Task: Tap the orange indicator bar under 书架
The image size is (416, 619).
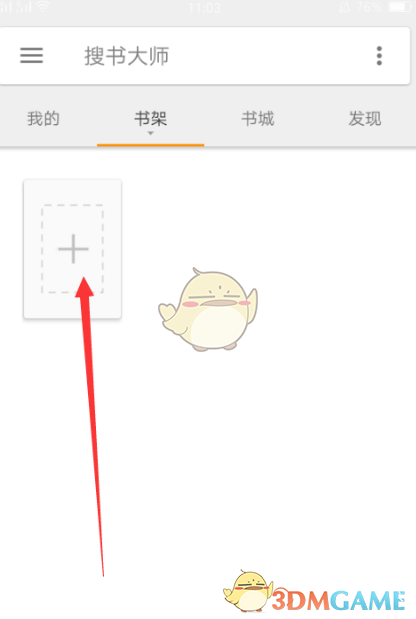Action: (x=150, y=145)
